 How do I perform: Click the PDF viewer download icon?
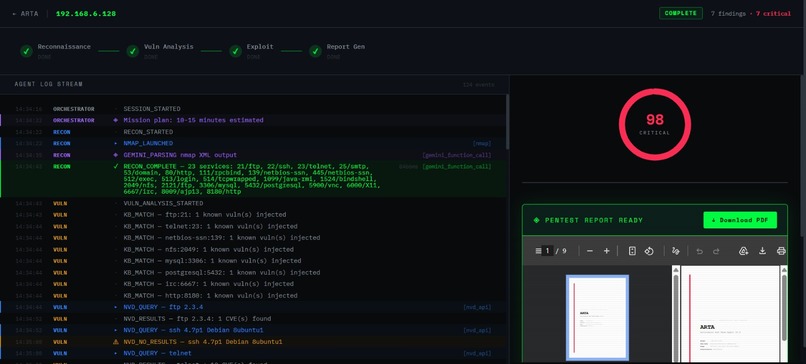pos(762,251)
